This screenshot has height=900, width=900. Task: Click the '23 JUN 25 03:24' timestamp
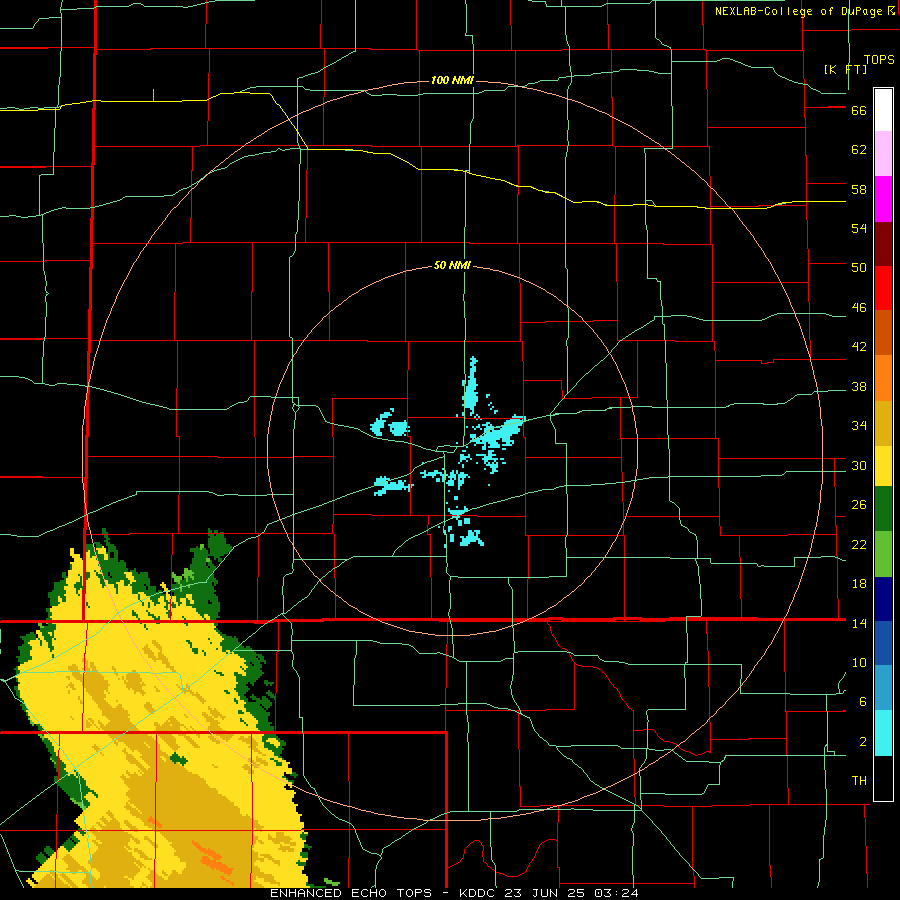[572, 893]
